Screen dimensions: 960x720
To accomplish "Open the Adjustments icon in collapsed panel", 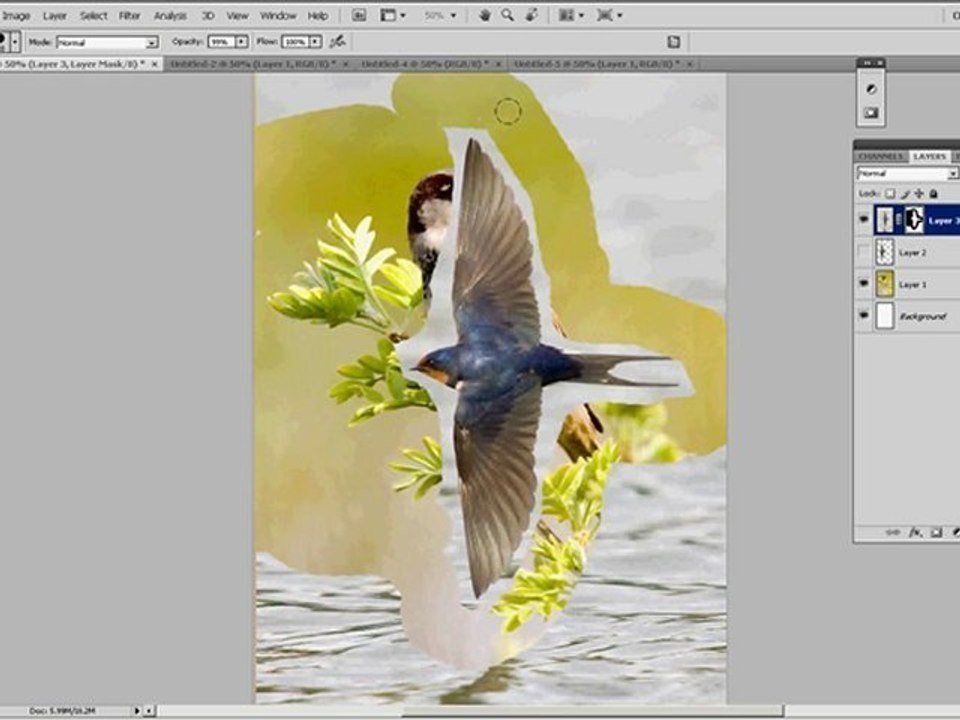I will point(871,89).
